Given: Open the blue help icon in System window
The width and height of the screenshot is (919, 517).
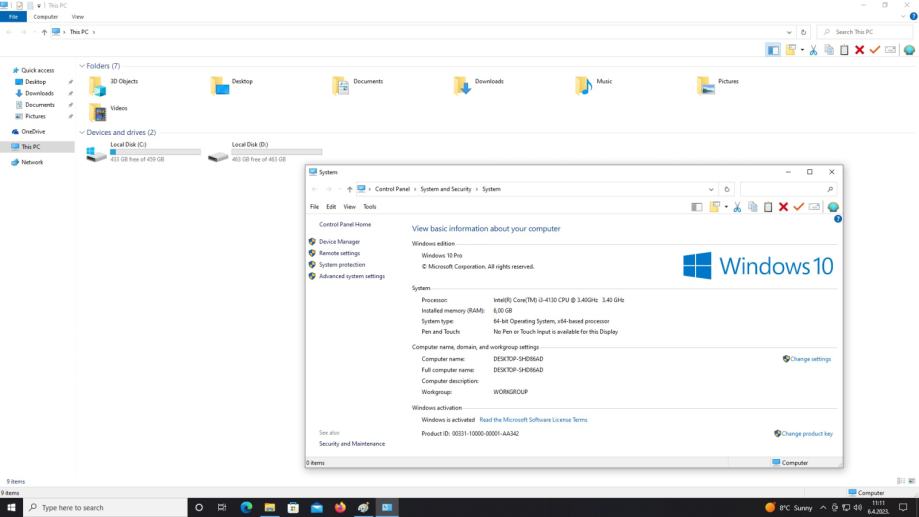Looking at the screenshot, I should point(838,218).
